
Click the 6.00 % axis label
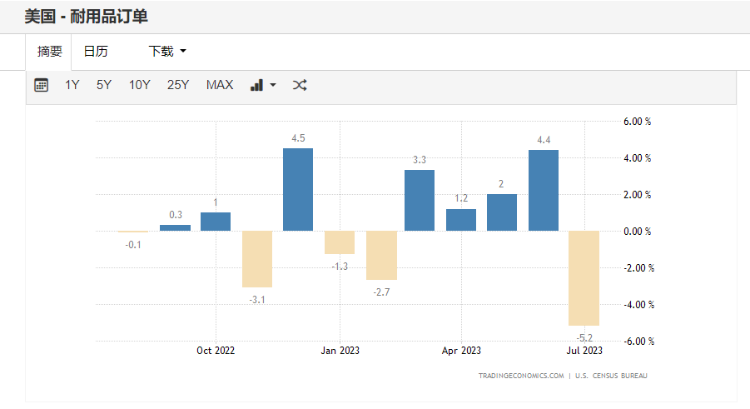637,122
